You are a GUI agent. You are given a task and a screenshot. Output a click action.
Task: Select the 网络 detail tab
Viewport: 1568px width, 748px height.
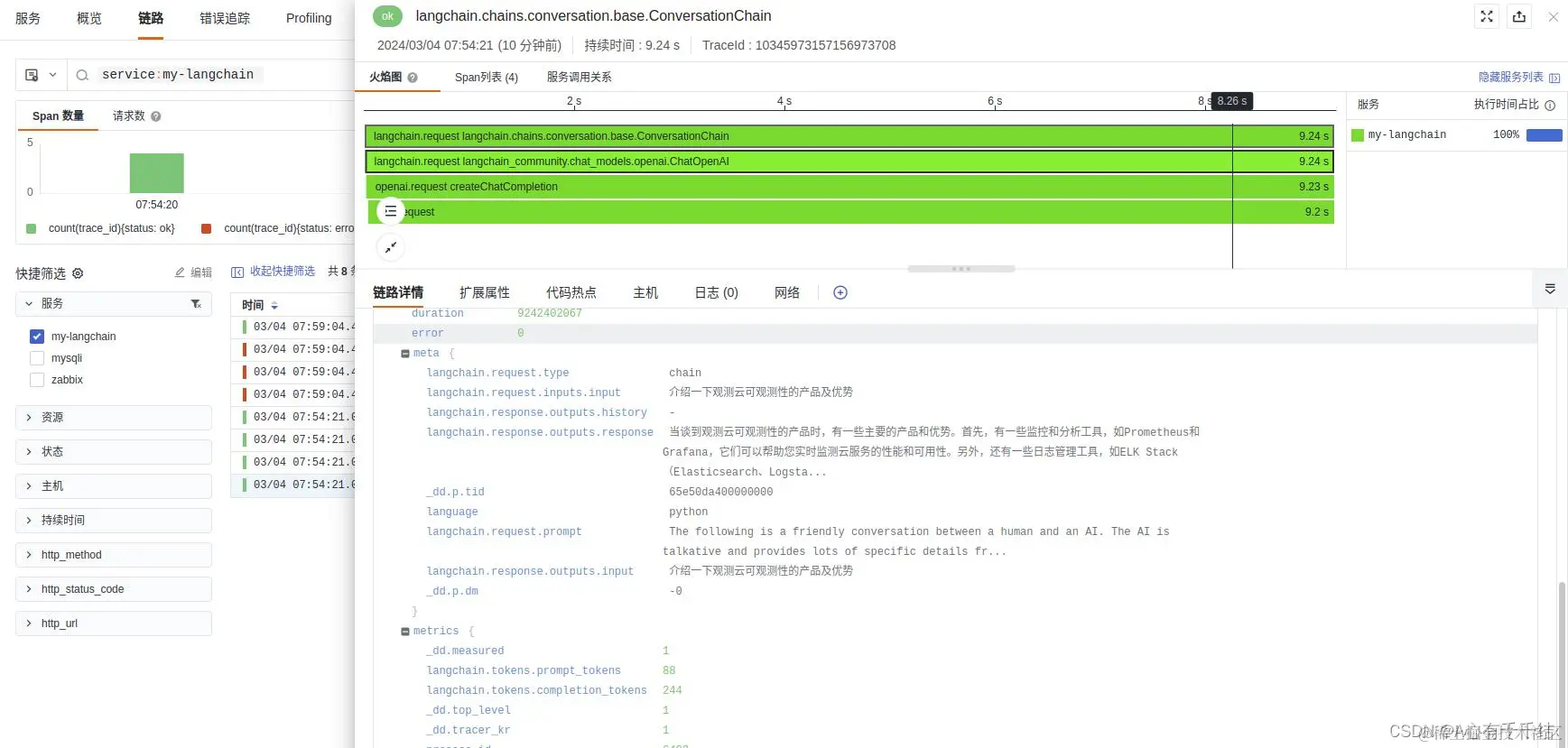click(x=787, y=292)
